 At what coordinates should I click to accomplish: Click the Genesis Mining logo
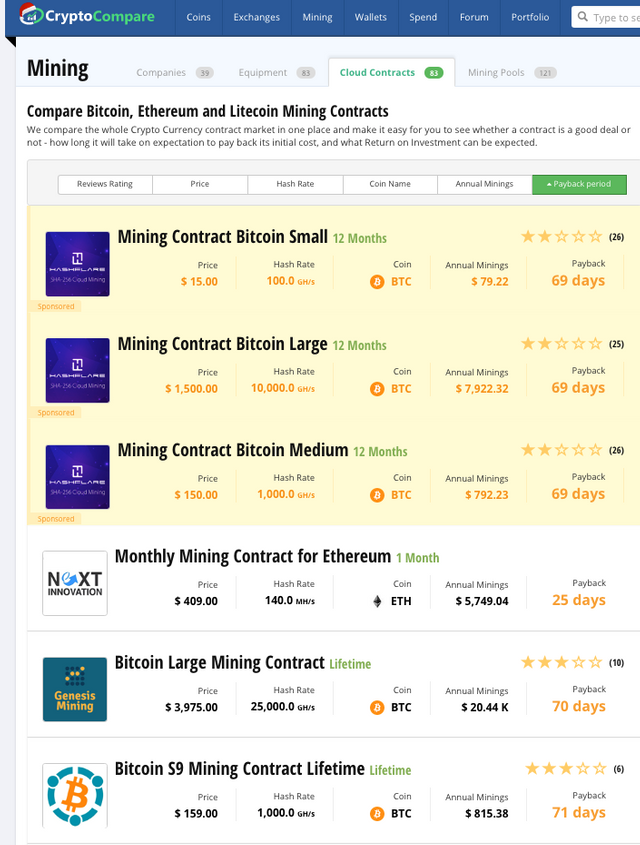75,689
